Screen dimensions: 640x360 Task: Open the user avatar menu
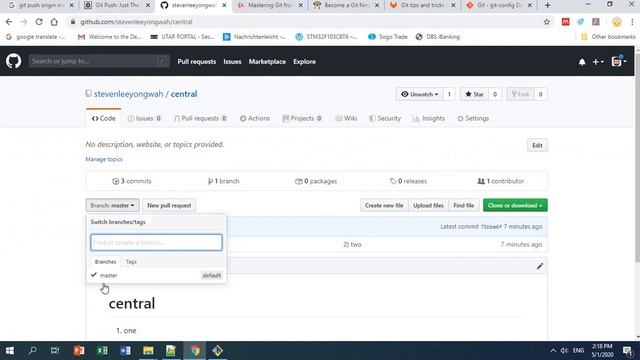[619, 62]
